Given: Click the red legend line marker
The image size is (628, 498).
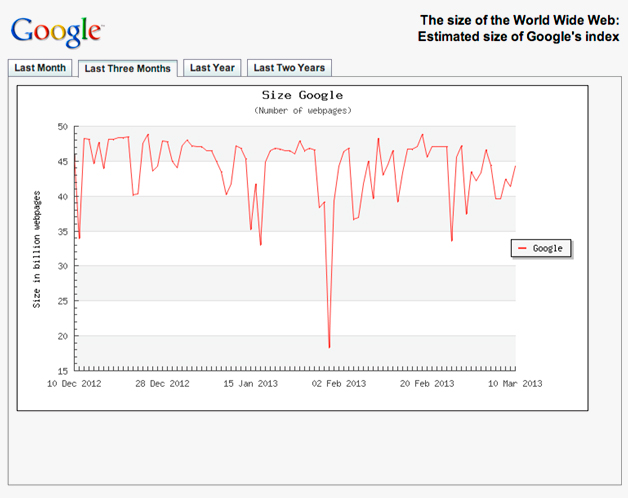Looking at the screenshot, I should 522,248.
